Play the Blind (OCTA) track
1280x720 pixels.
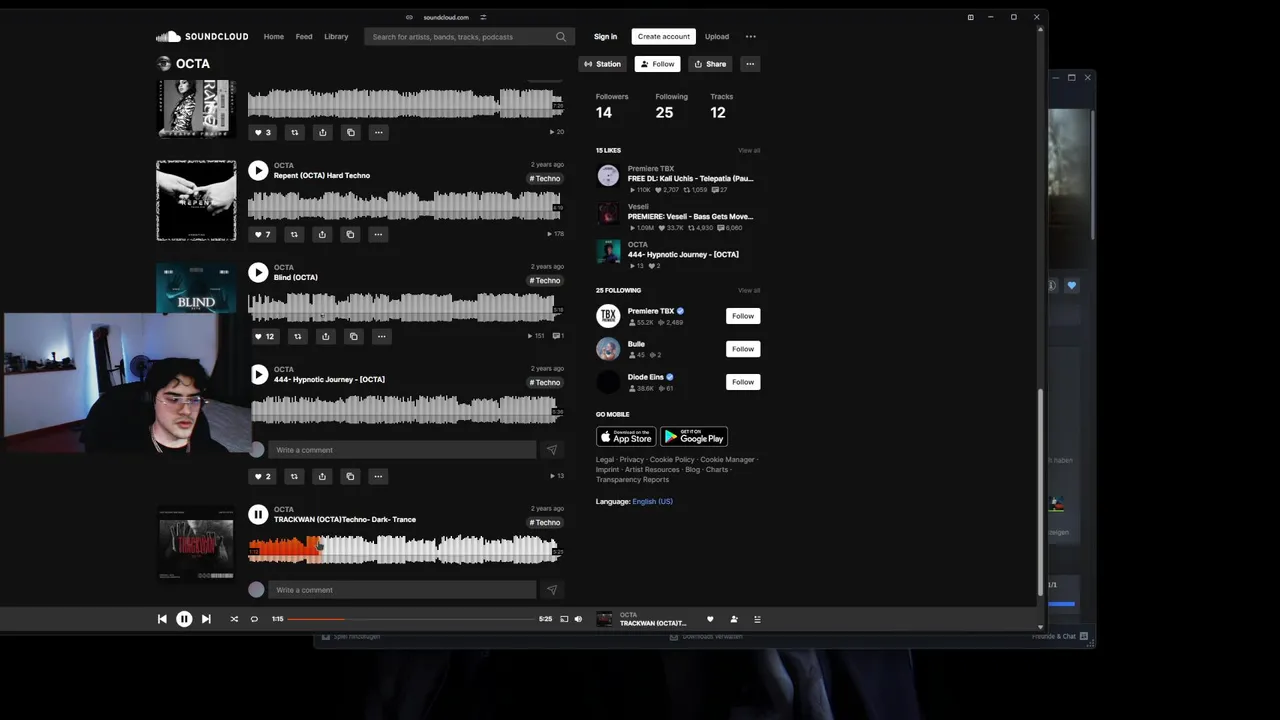[x=258, y=272]
